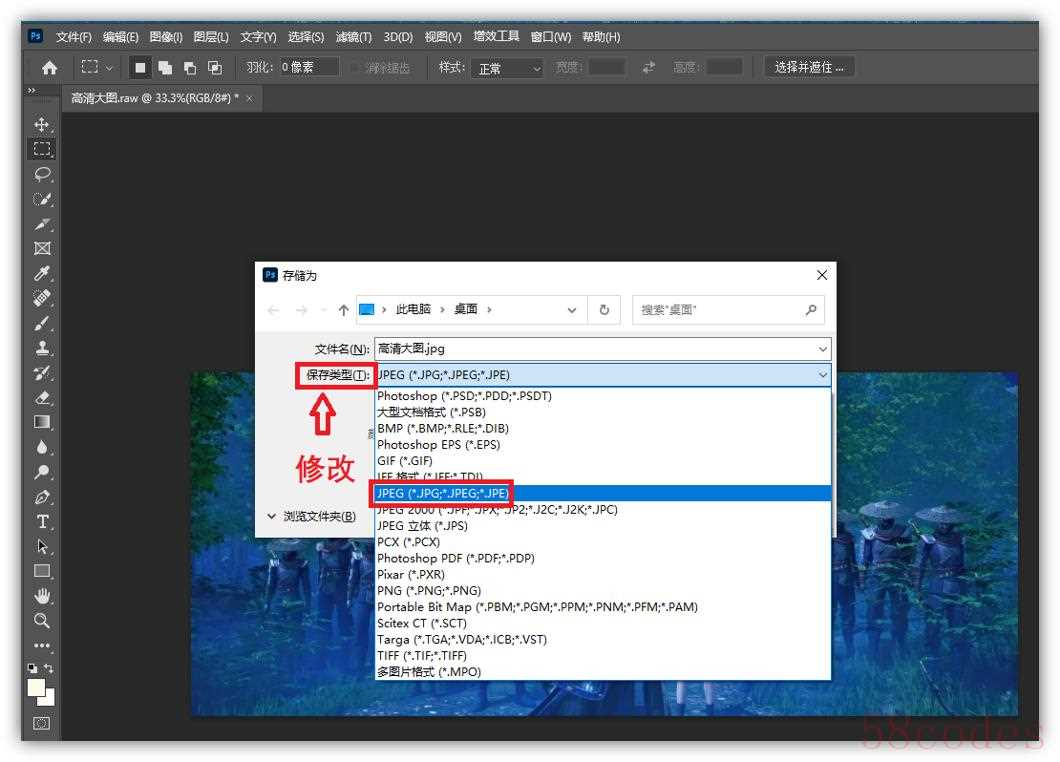This screenshot has width=1060, height=762.
Task: Toggle the 消除锯齿 anti-alias checkbox
Action: point(354,68)
